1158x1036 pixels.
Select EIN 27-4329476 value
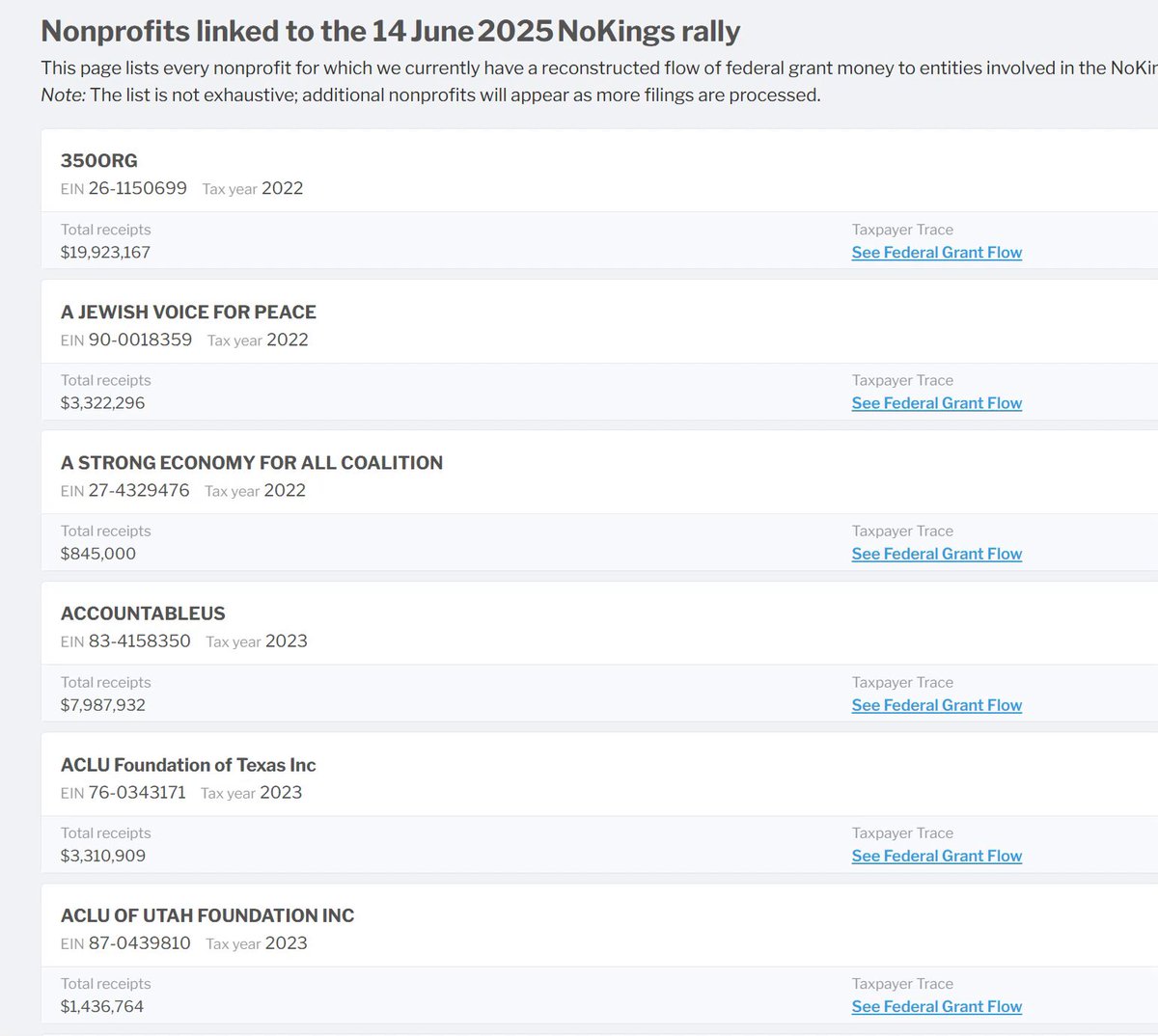coord(139,490)
